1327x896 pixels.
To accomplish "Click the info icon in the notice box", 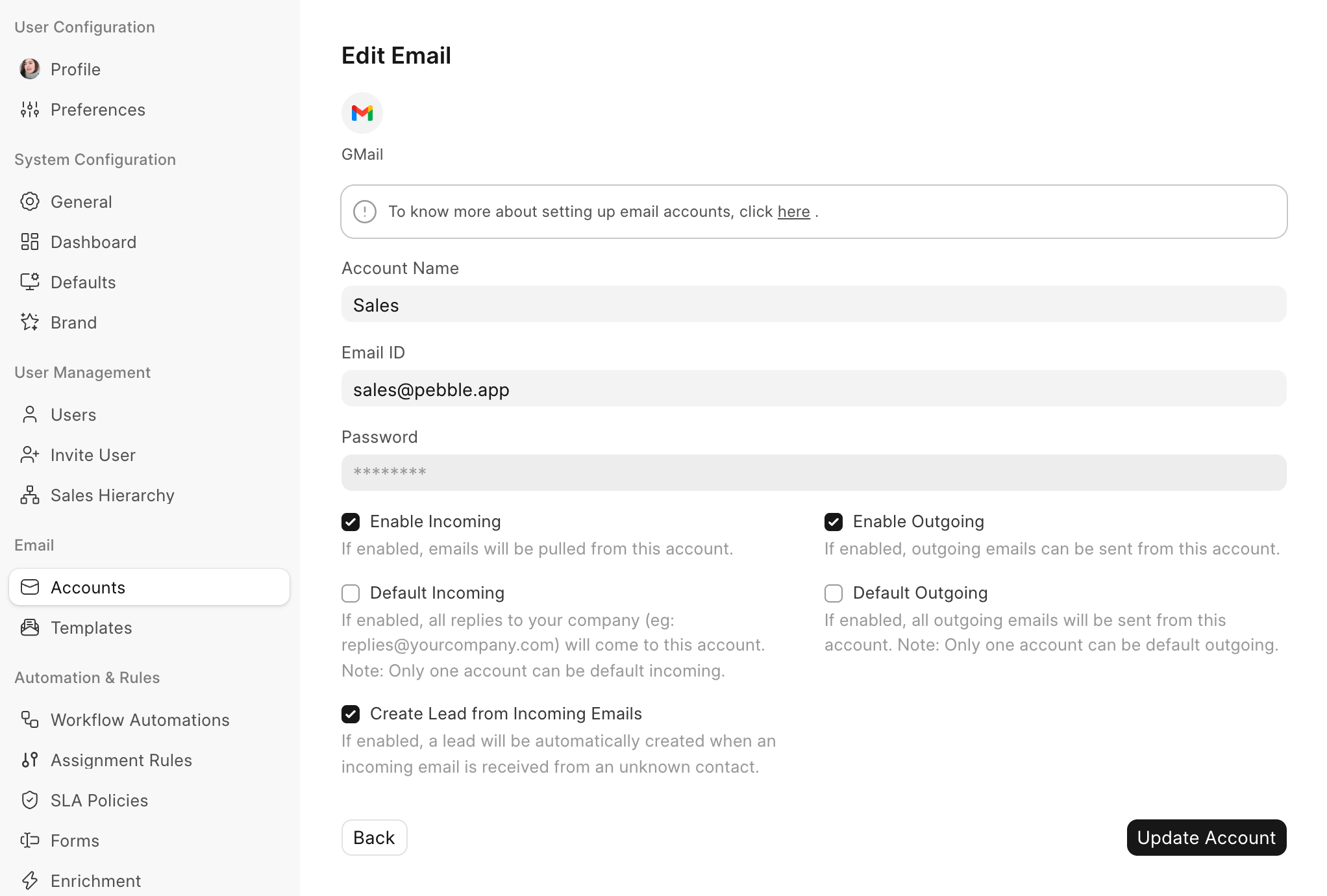I will pos(365,212).
